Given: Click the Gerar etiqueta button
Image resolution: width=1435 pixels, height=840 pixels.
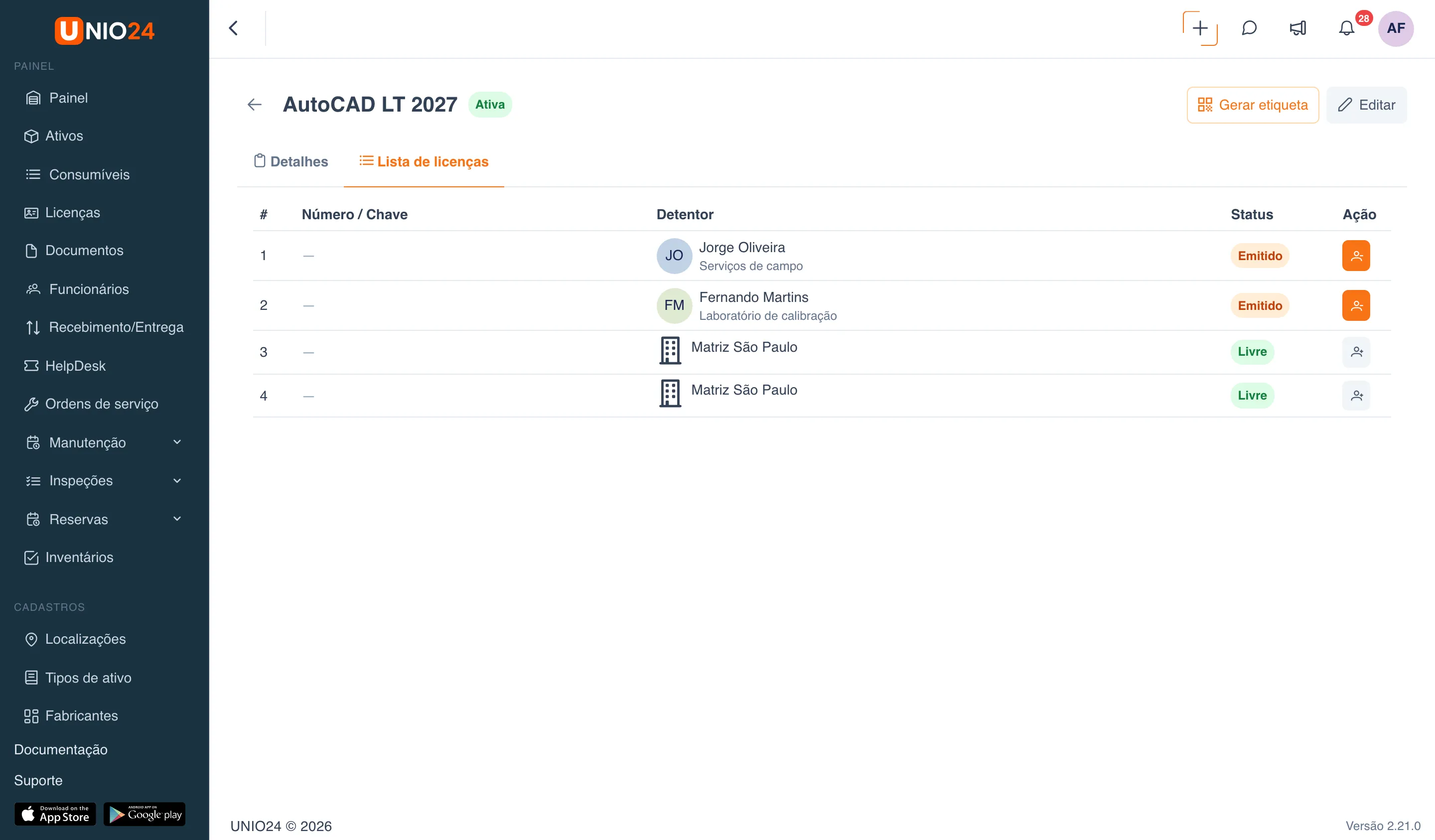Looking at the screenshot, I should click(x=1253, y=105).
